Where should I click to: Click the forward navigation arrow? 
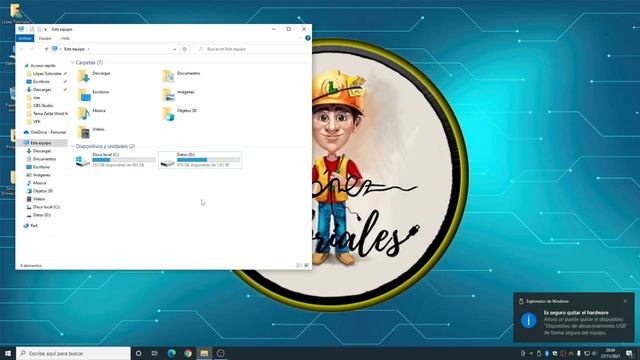[32, 49]
